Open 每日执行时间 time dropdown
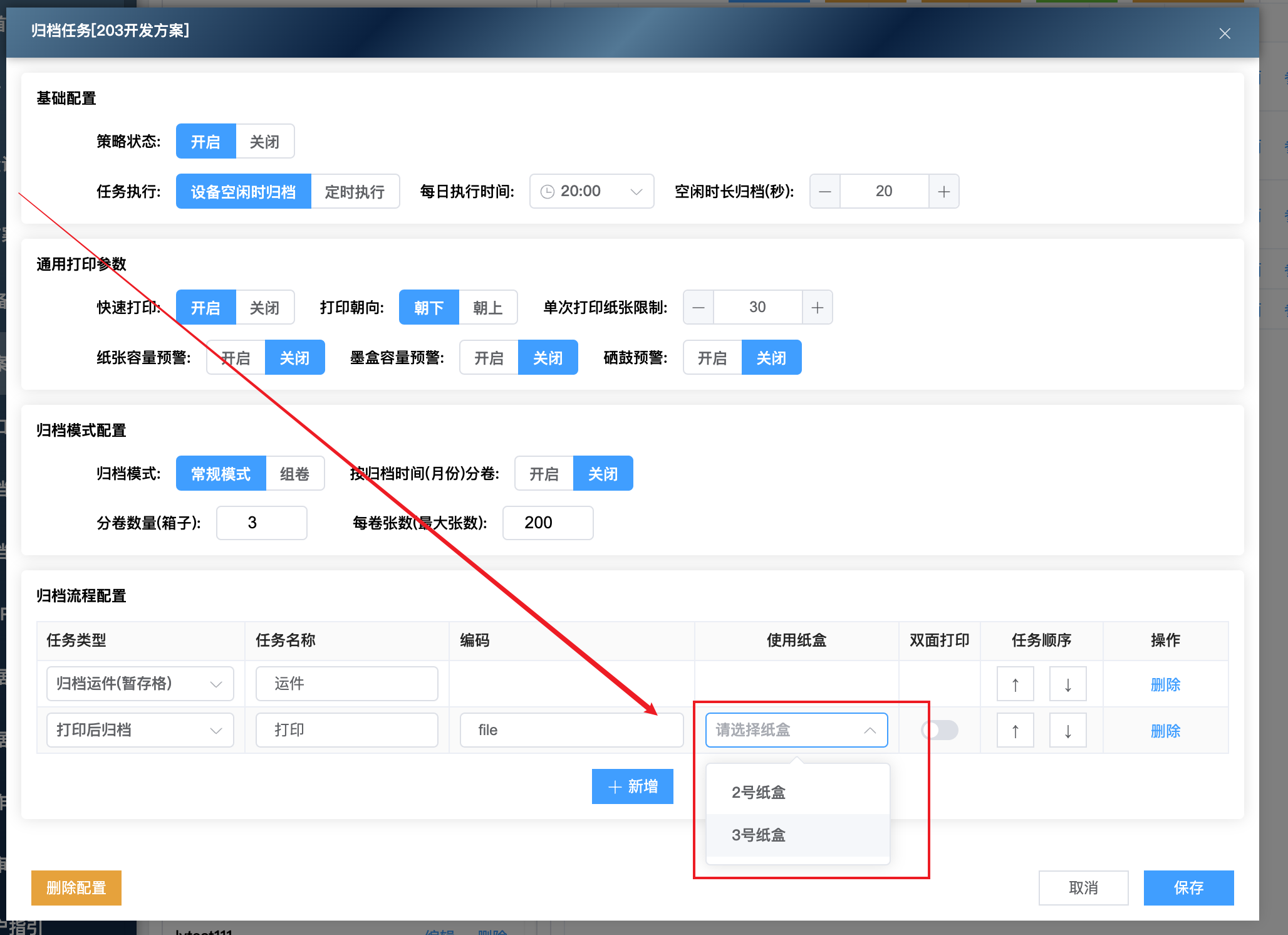Screen dimensions: 1288x935 [x=591, y=192]
